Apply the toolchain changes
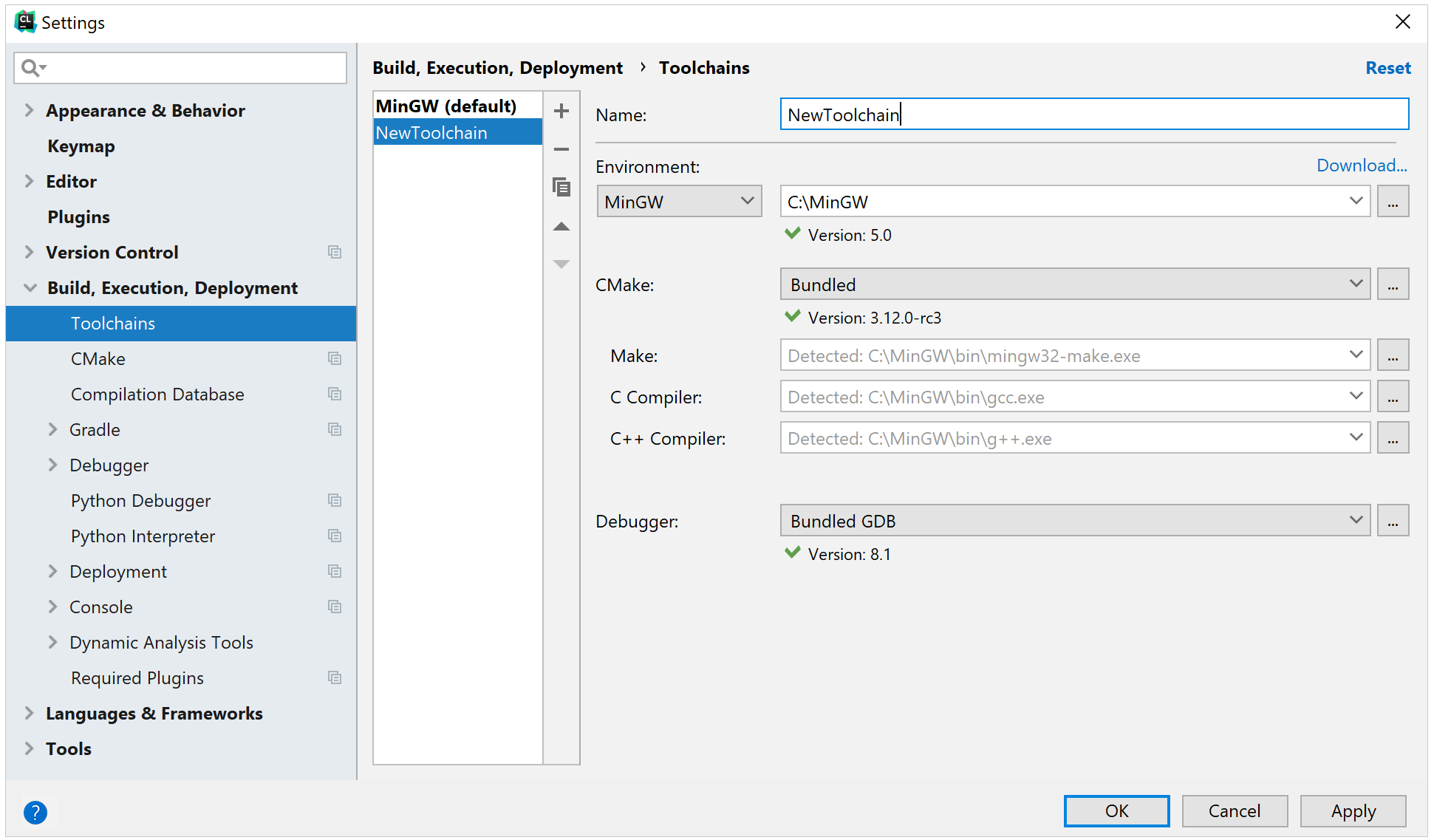Image resolution: width=1434 pixels, height=840 pixels. (x=1353, y=810)
